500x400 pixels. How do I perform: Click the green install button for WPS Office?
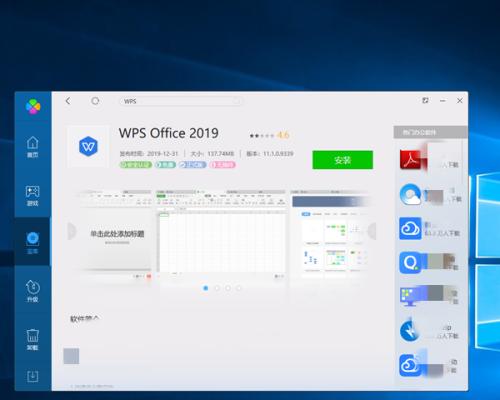pyautogui.click(x=342, y=160)
